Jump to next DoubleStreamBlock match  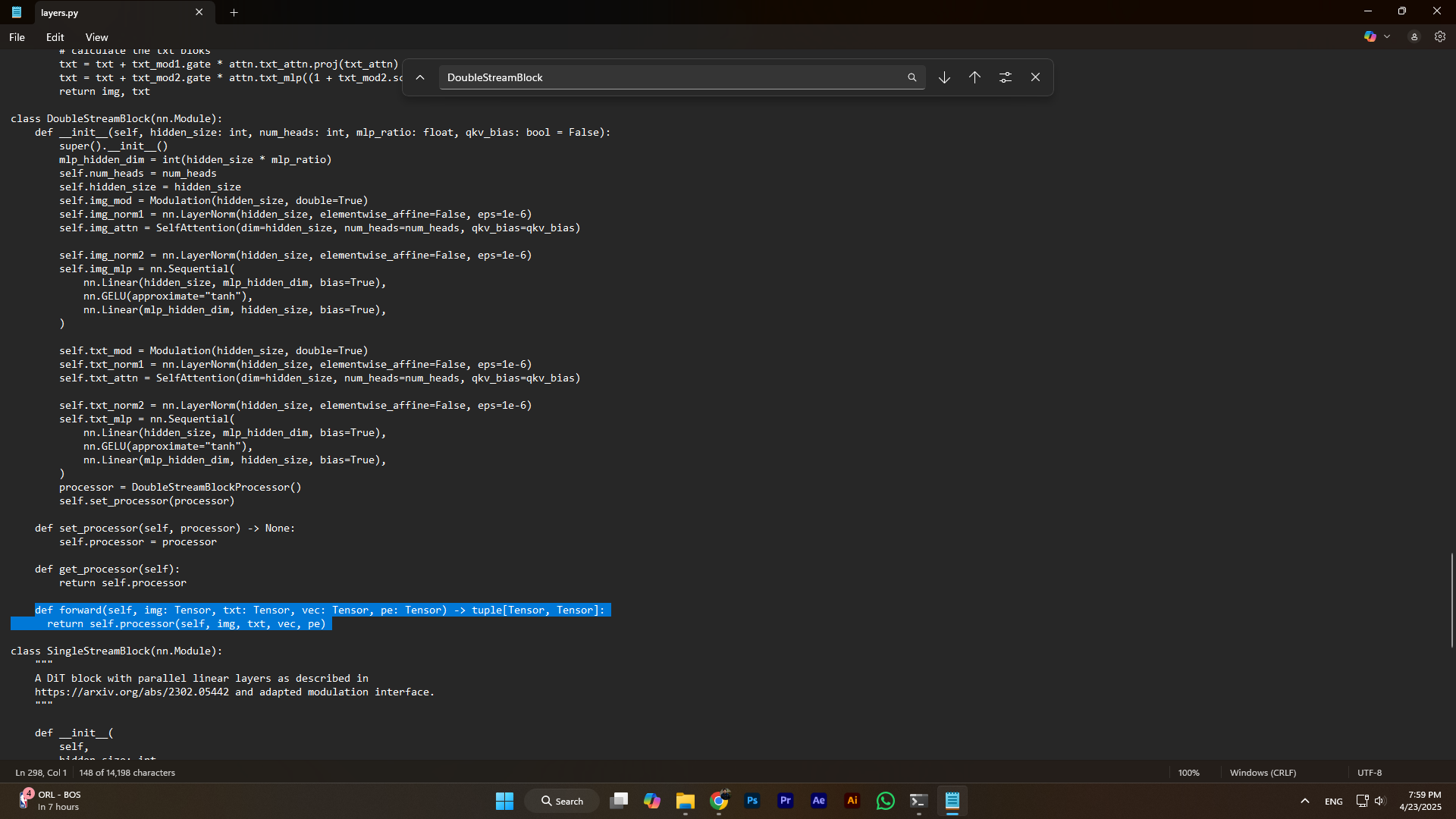point(944,77)
